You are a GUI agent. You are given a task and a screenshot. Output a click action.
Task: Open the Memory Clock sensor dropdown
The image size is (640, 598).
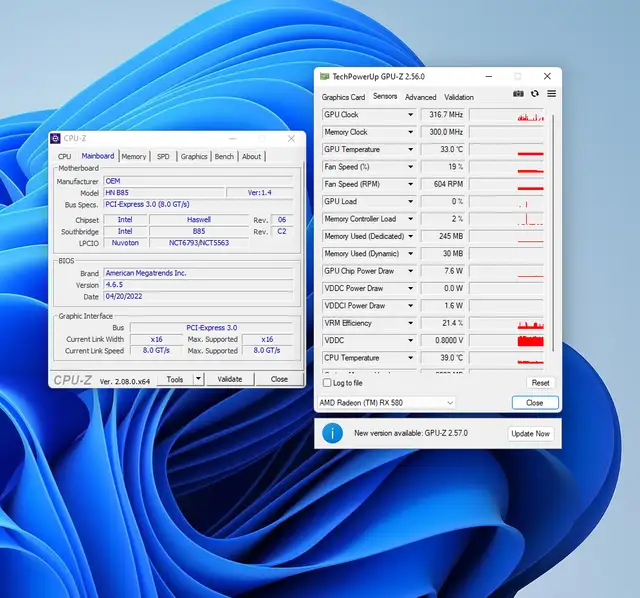click(x=411, y=132)
